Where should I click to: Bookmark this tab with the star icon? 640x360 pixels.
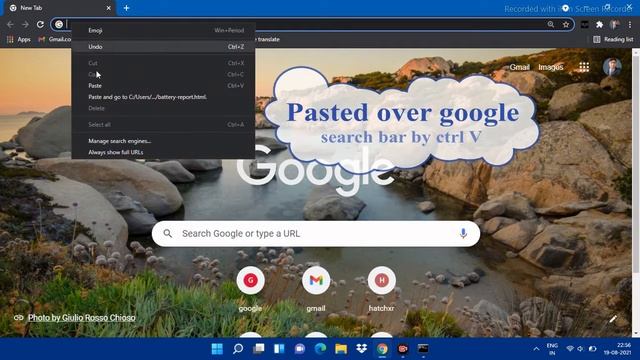click(566, 24)
